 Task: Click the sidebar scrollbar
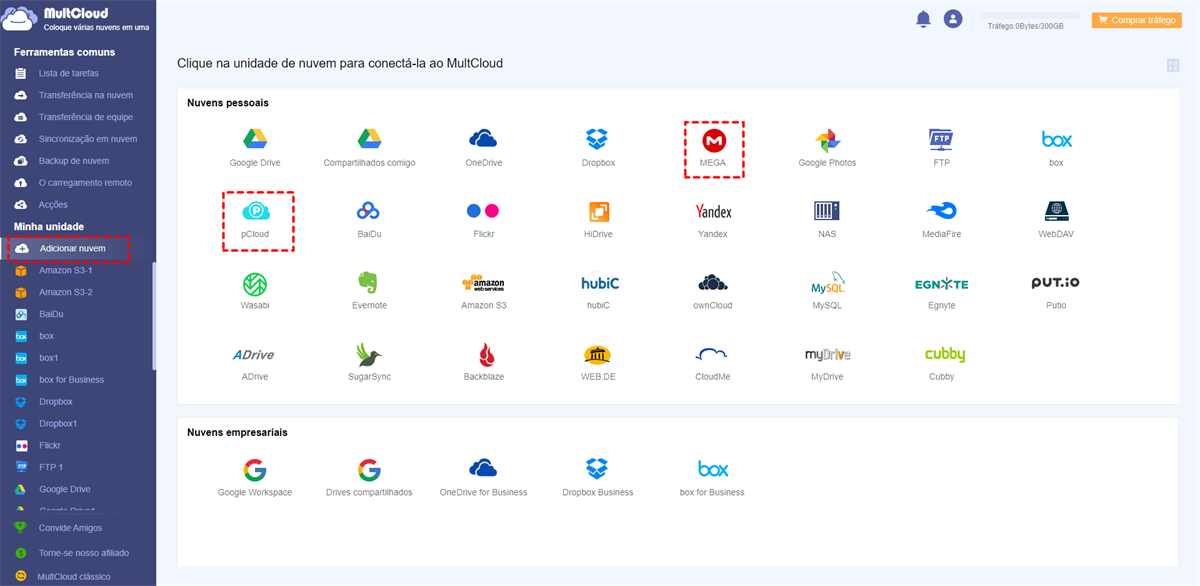point(154,316)
